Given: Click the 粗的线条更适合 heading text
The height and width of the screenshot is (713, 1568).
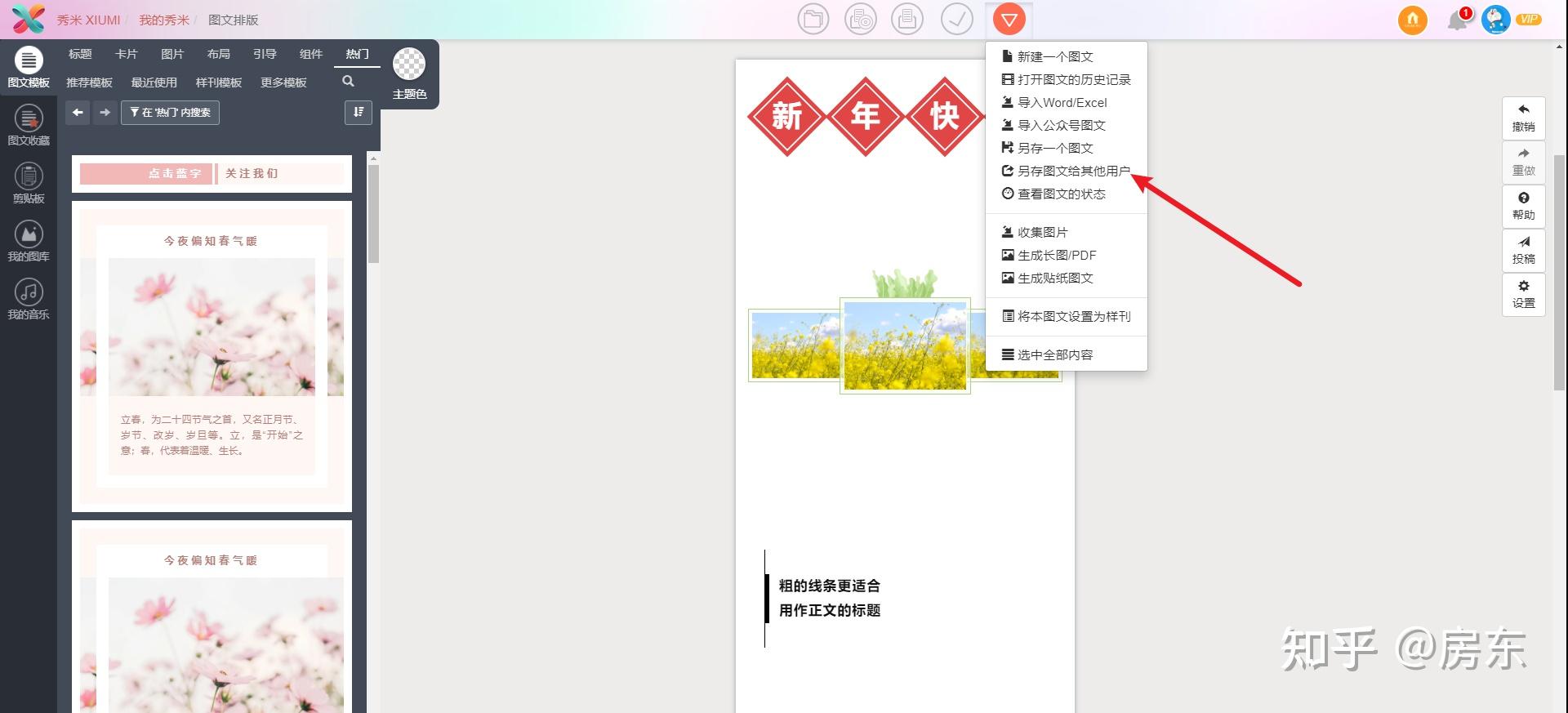Looking at the screenshot, I should click(829, 586).
